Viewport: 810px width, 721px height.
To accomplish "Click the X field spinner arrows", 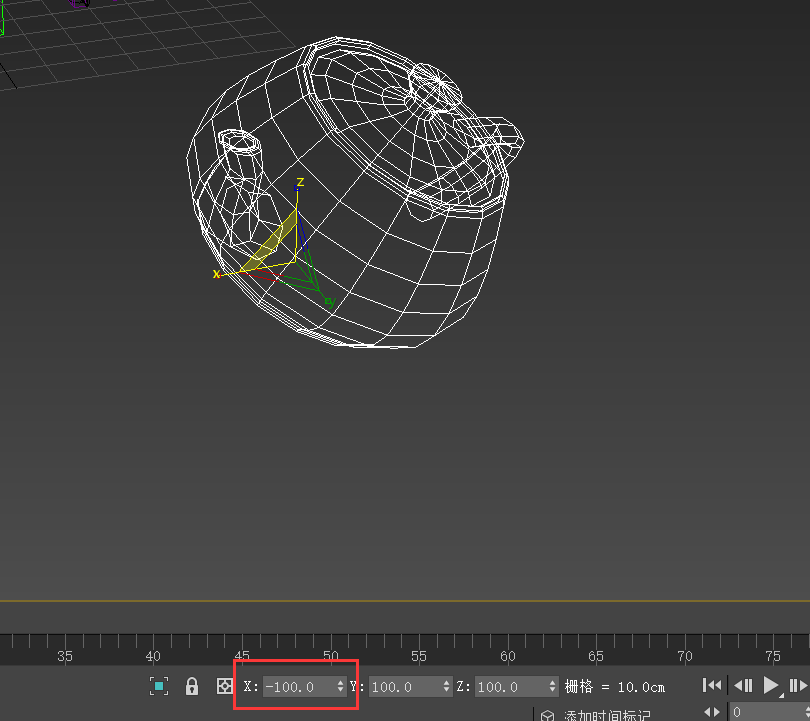I will click(x=340, y=687).
